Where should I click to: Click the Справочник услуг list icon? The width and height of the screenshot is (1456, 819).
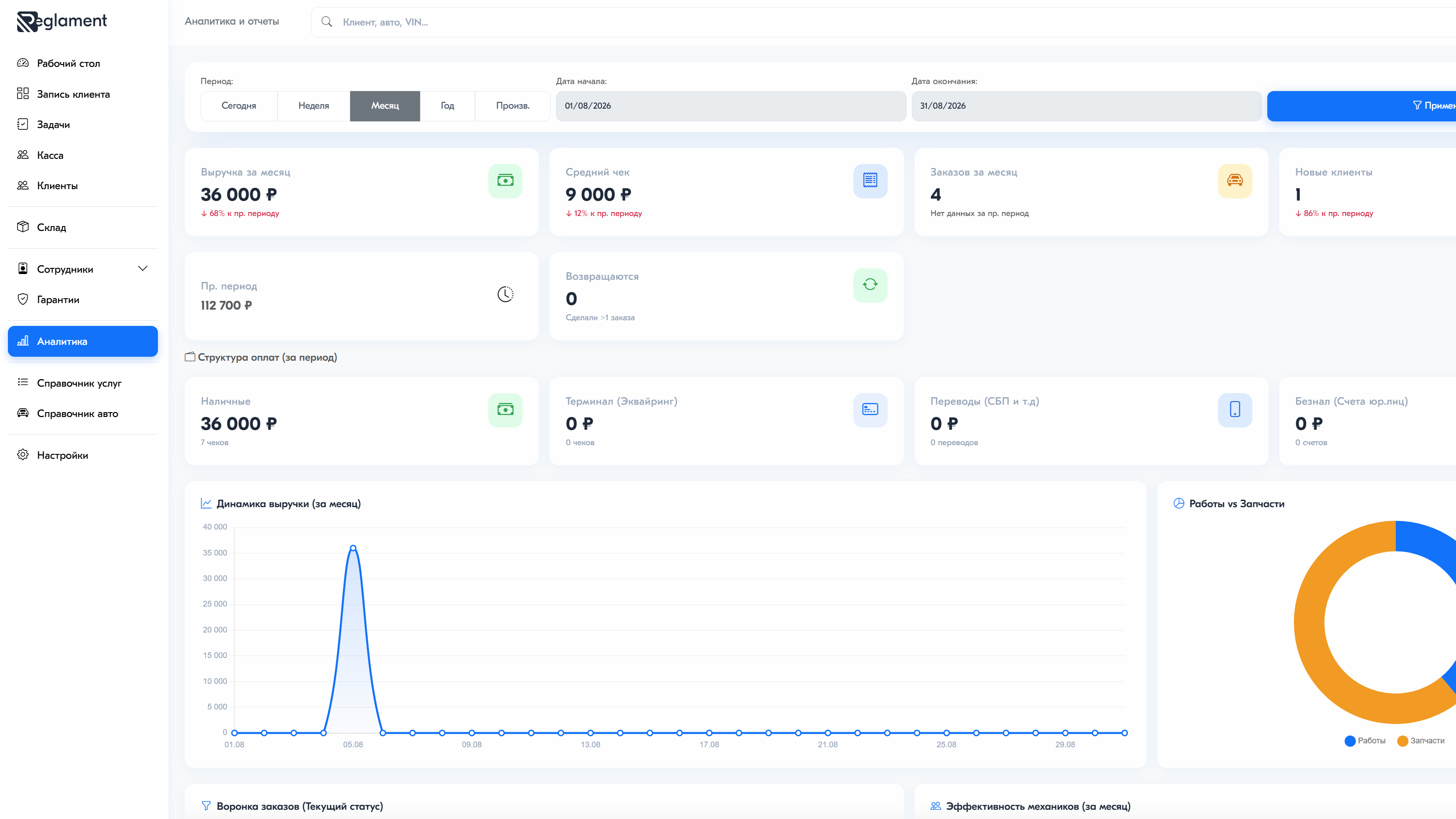click(22, 382)
